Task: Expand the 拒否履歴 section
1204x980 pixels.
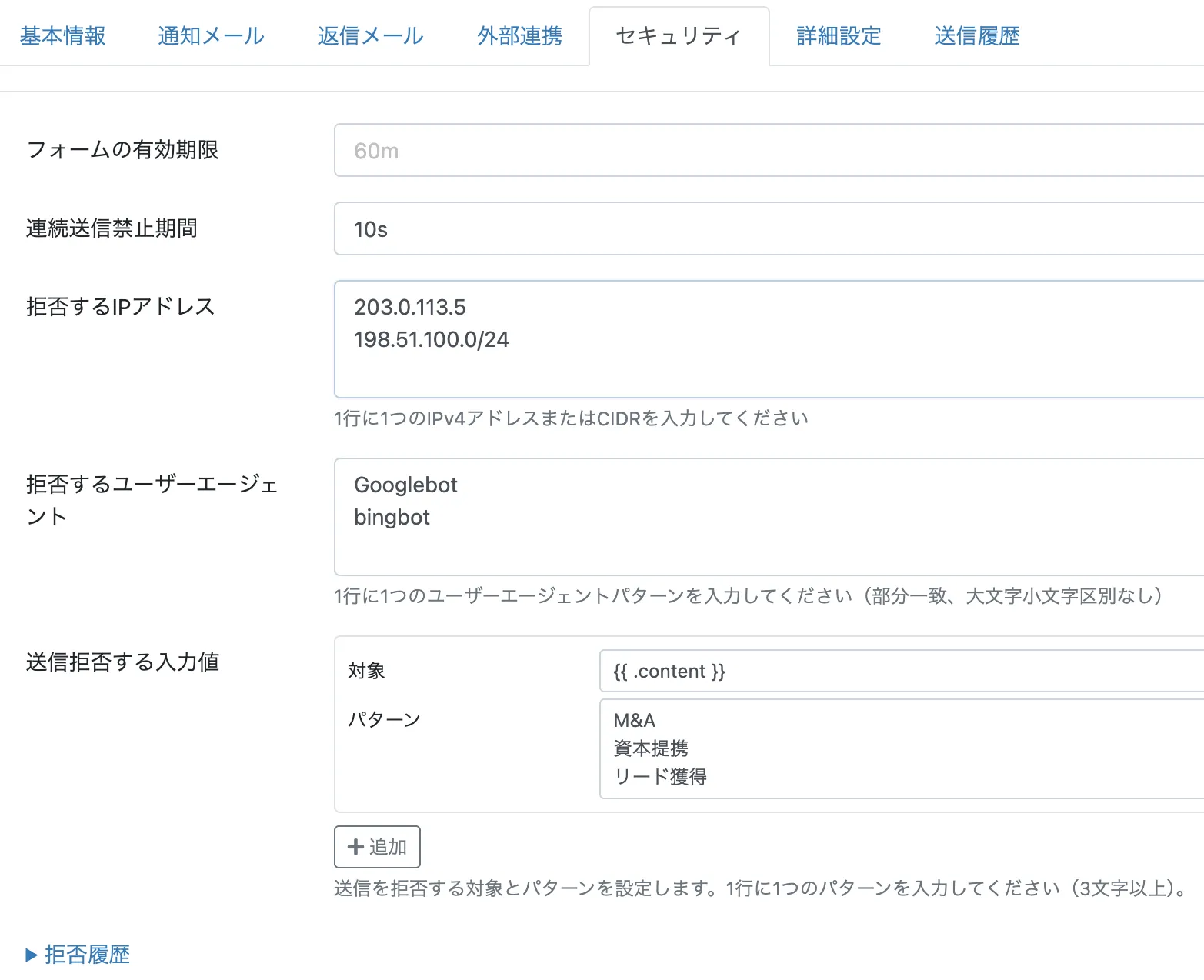Action: point(87,955)
